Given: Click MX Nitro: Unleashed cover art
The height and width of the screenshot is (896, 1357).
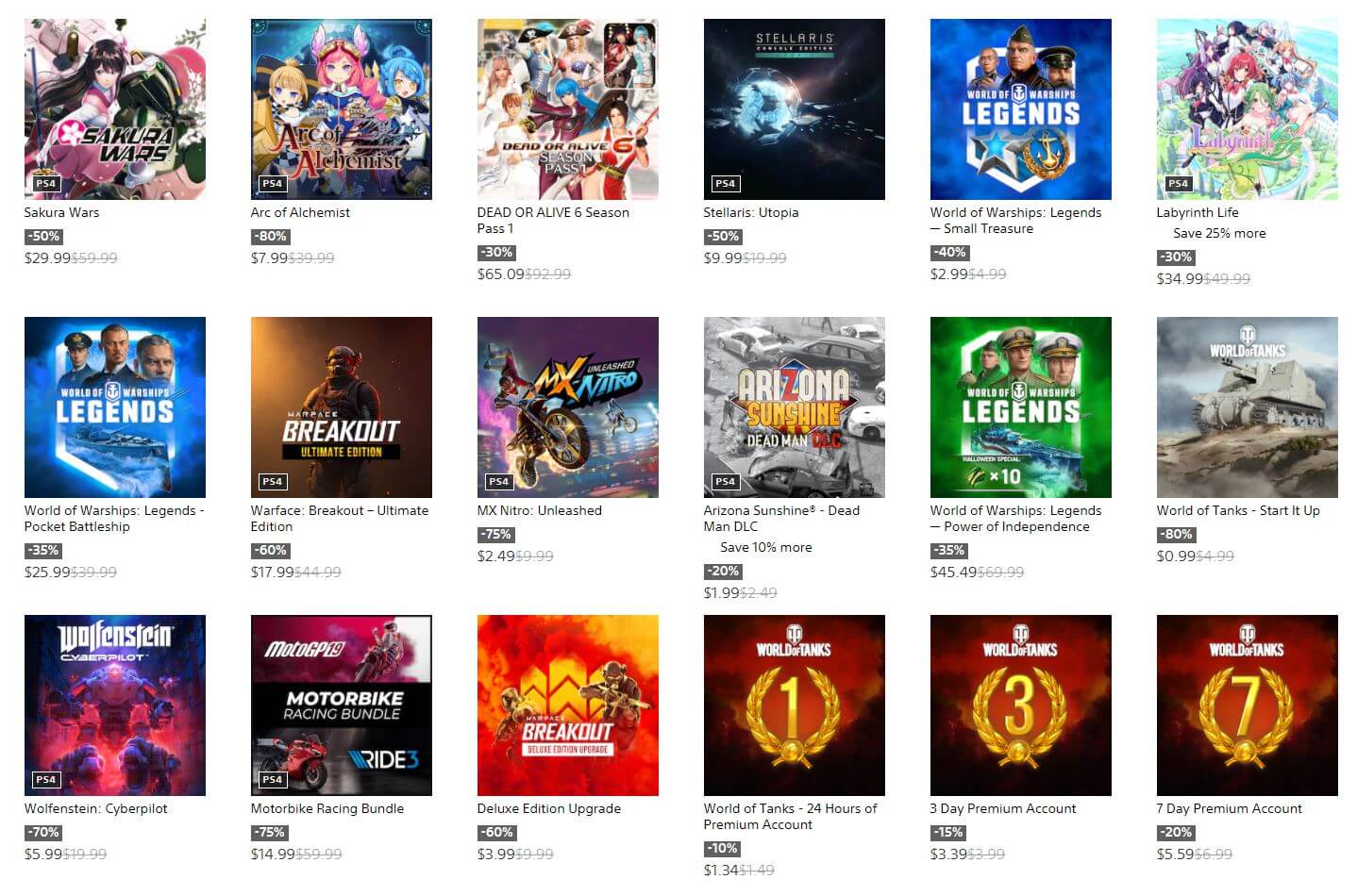Looking at the screenshot, I should tap(567, 407).
